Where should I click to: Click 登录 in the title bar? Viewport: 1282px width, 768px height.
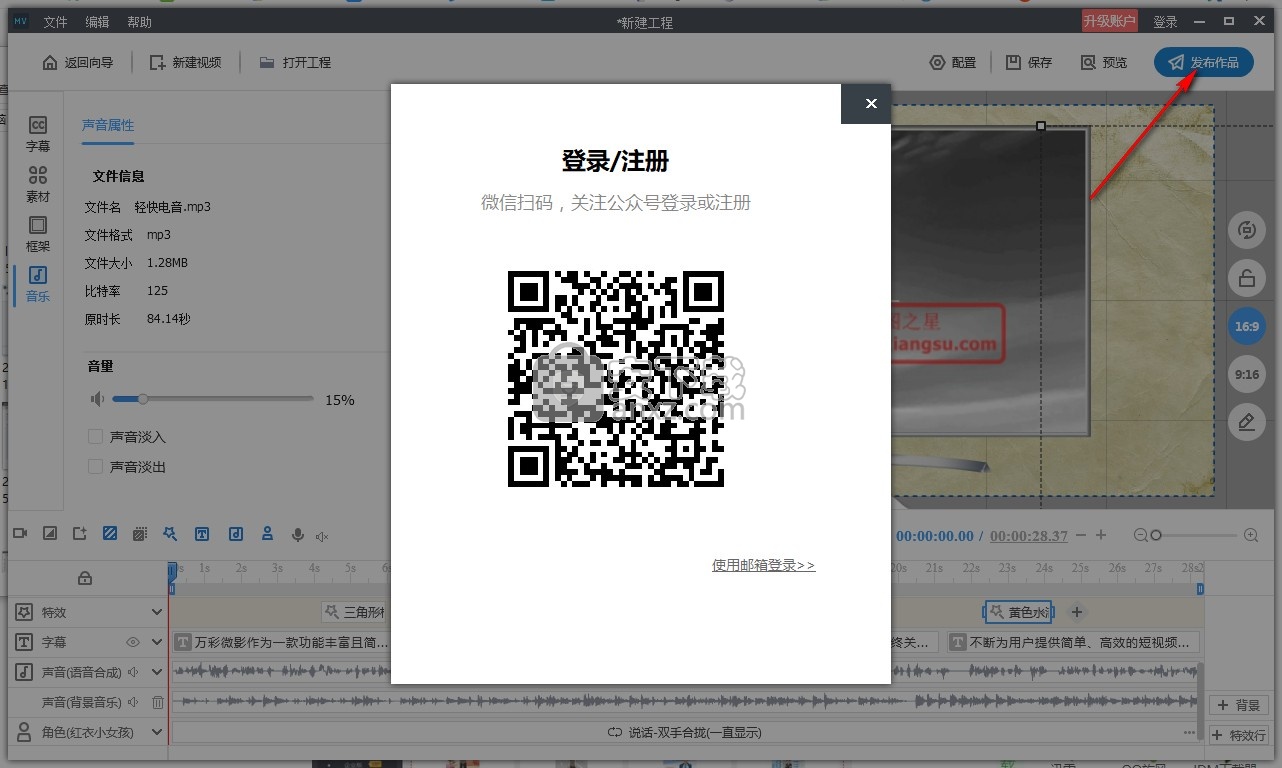1165,22
